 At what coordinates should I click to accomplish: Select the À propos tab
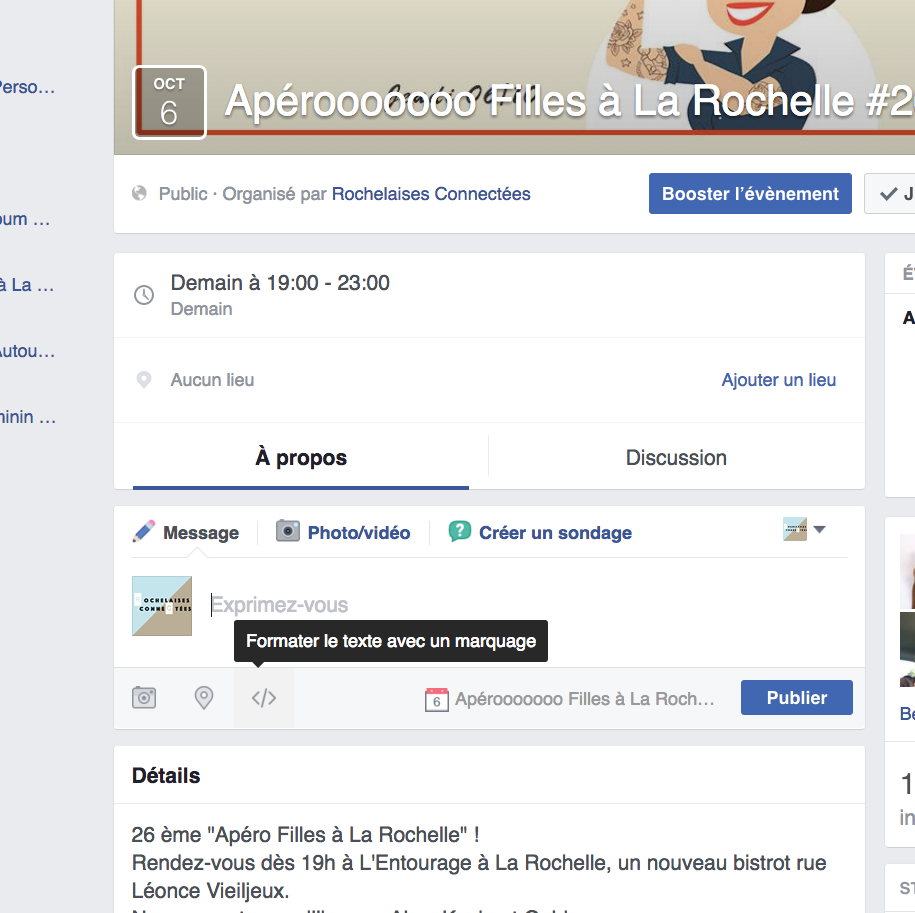coord(301,458)
